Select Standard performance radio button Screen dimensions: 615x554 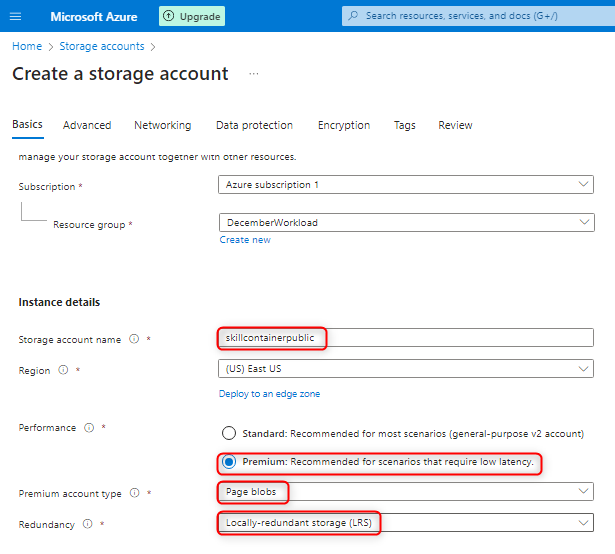[229, 433]
